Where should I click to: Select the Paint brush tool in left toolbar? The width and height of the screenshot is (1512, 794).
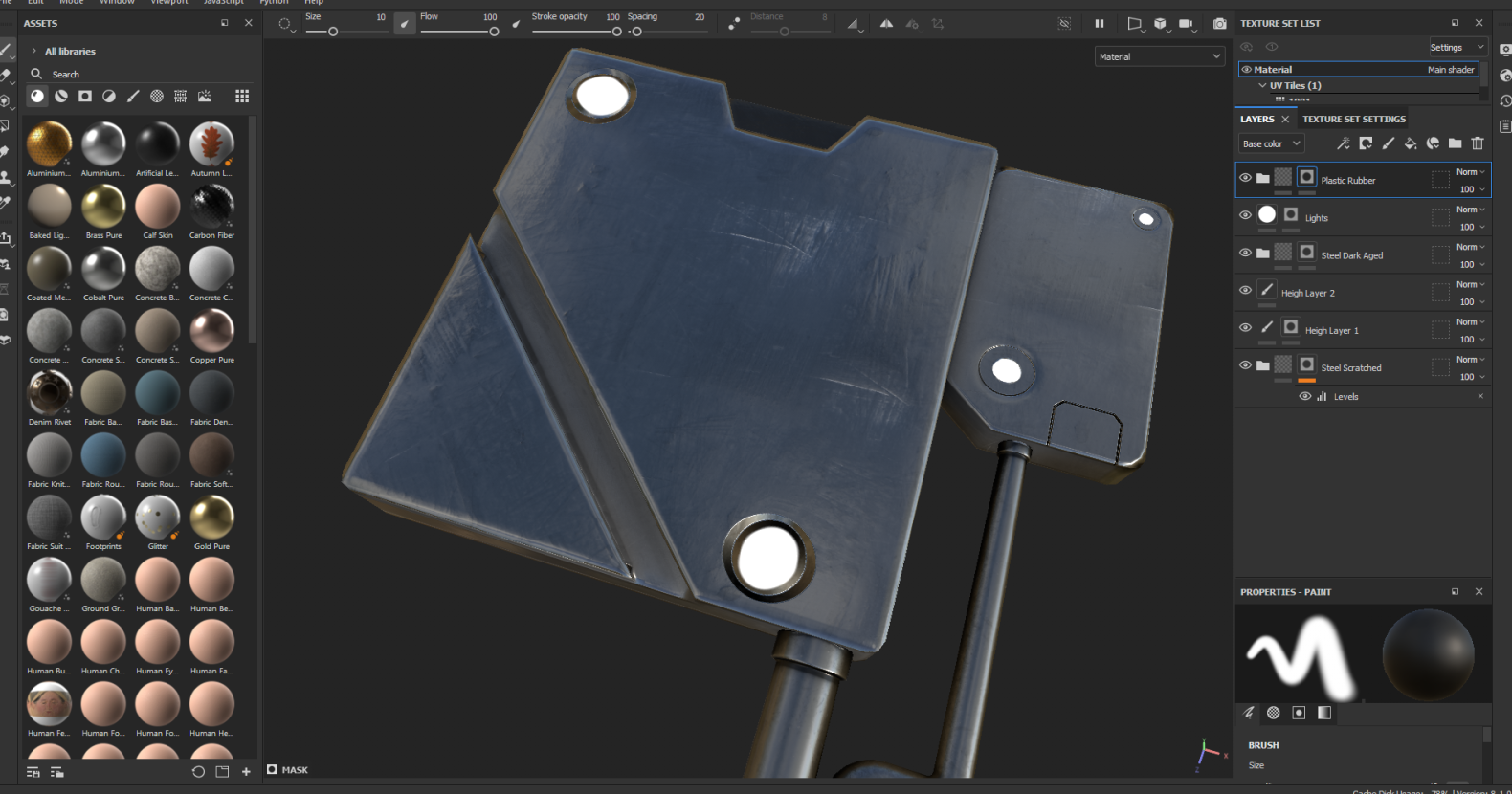5,50
